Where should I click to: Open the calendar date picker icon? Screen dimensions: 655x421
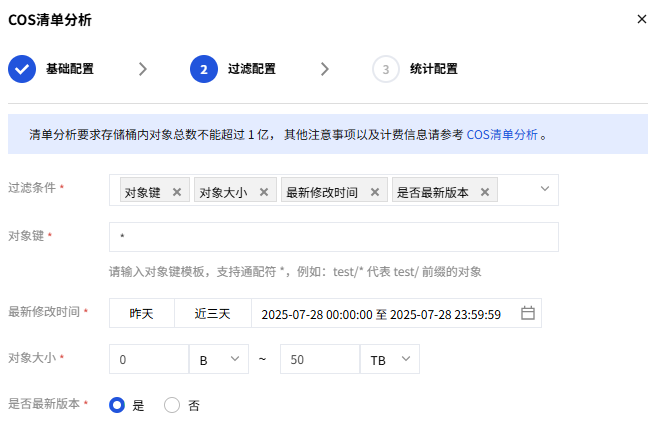pyautogui.click(x=528, y=313)
